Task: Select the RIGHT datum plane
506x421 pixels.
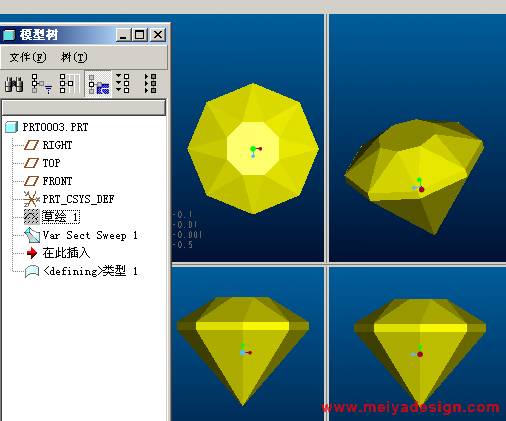Action: pos(57,145)
